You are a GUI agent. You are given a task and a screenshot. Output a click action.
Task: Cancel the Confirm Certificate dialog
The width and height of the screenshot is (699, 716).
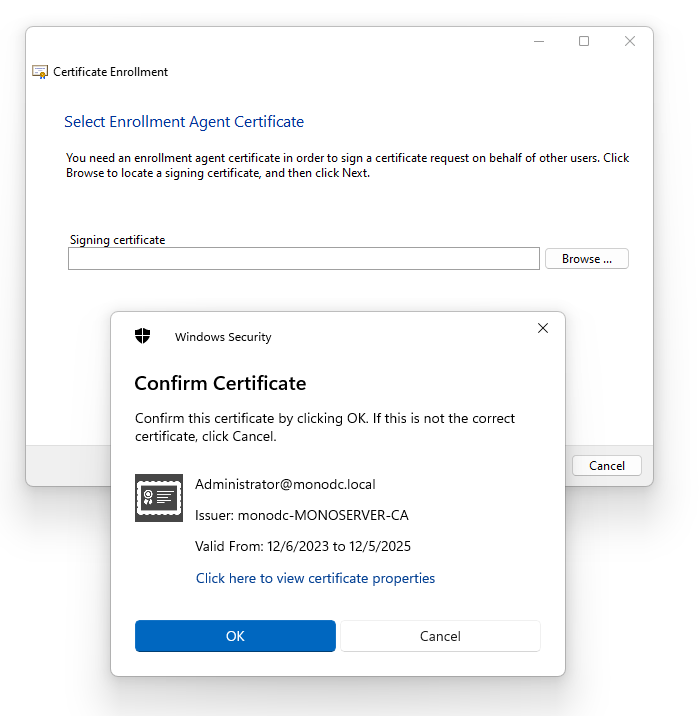440,636
